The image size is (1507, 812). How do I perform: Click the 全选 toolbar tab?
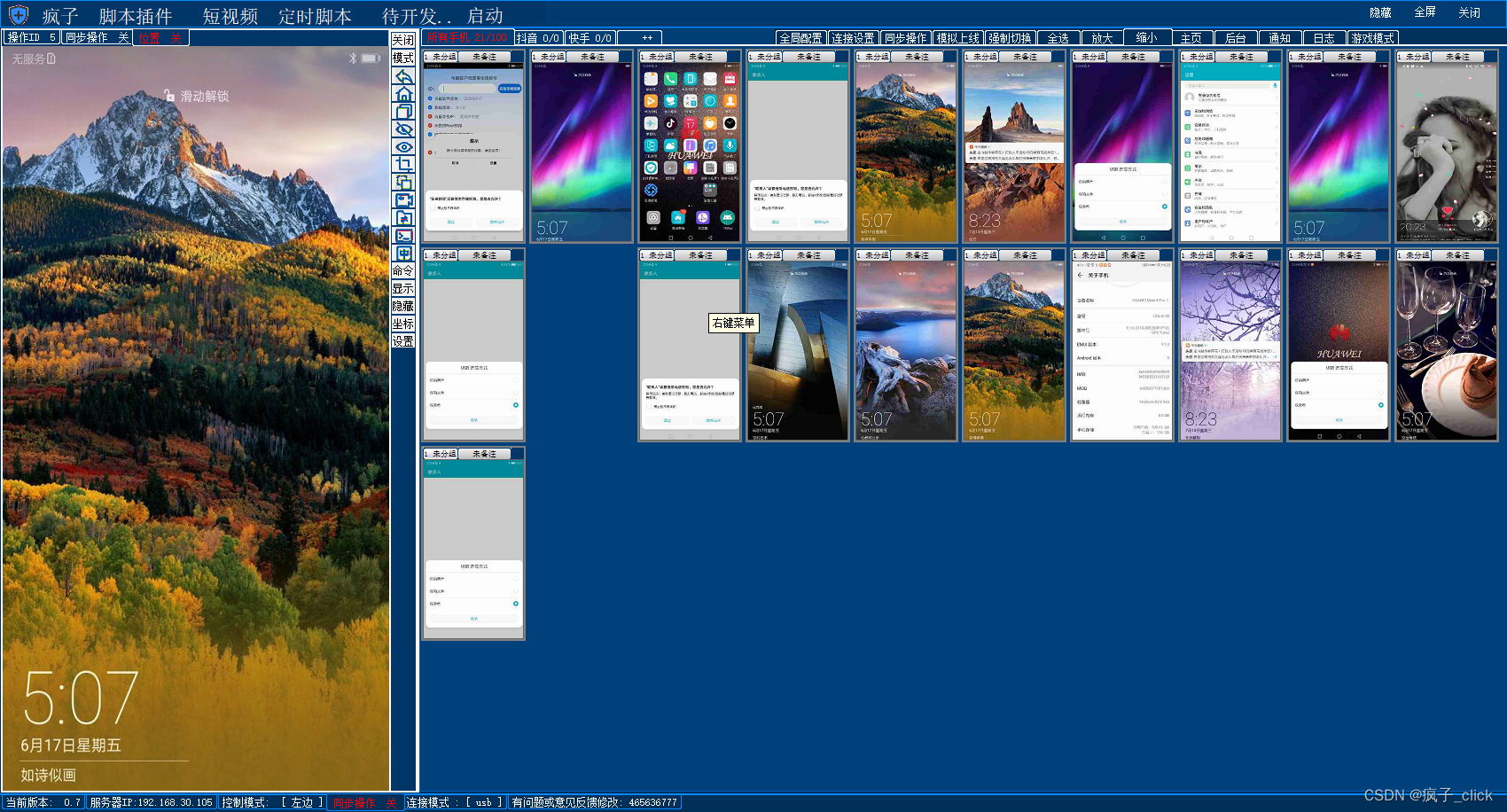click(x=1058, y=38)
